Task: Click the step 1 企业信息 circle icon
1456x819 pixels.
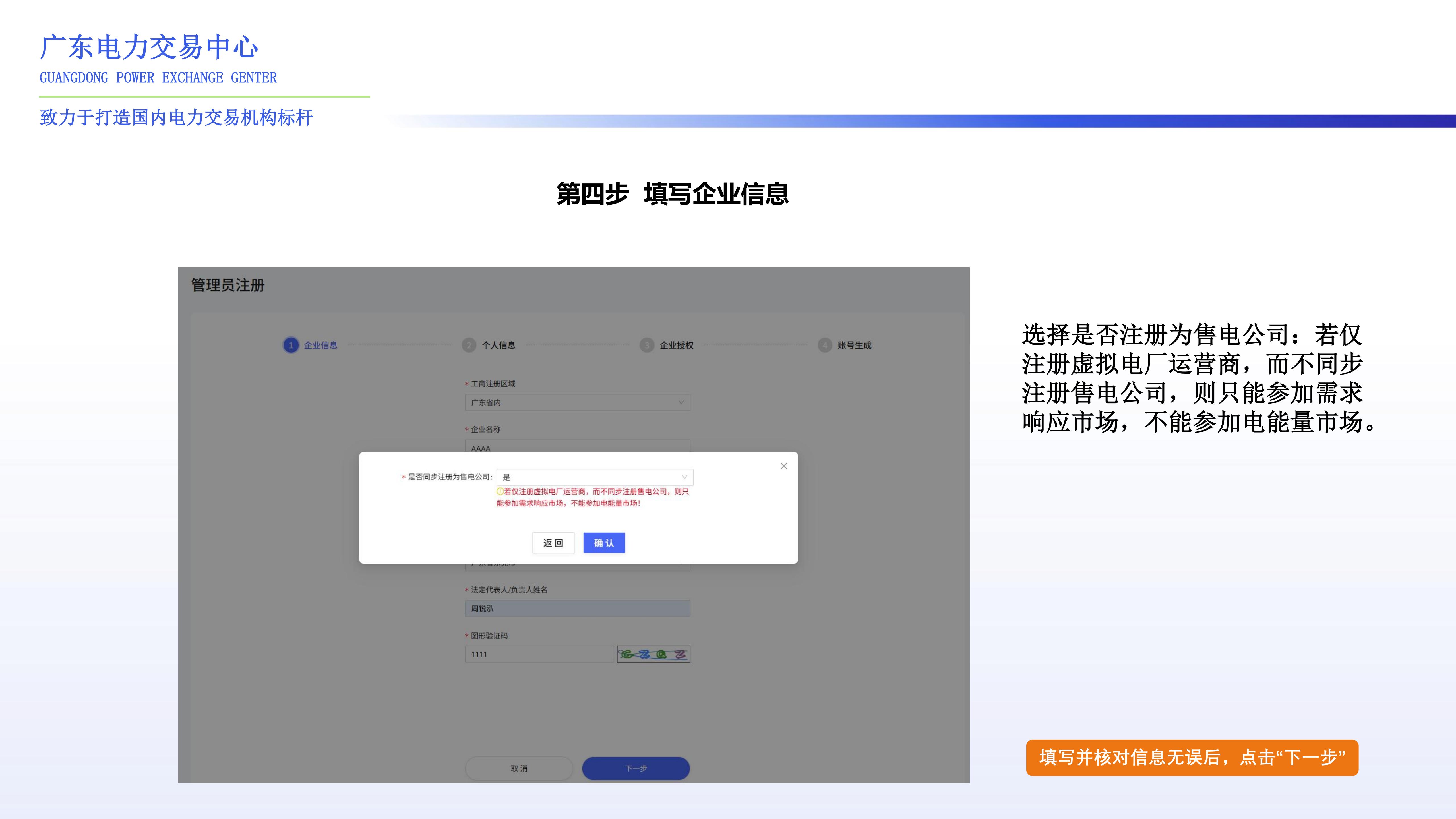Action: coord(291,345)
